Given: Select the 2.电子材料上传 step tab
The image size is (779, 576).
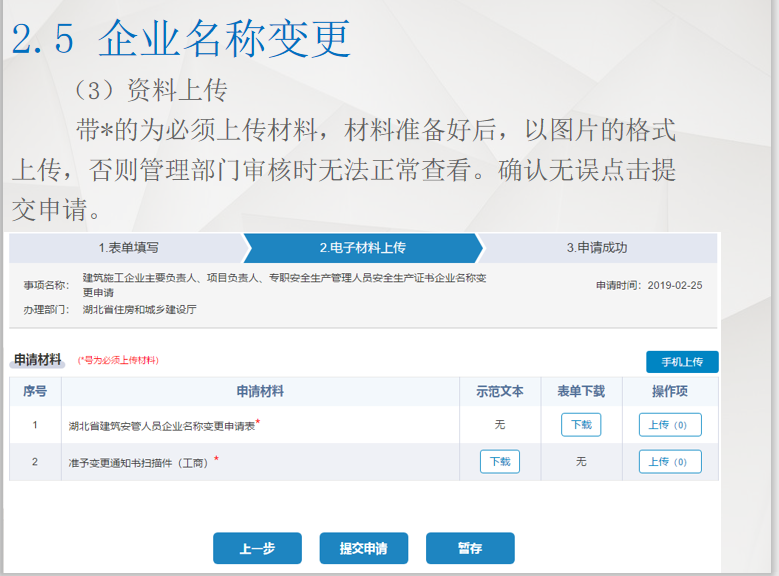Looking at the screenshot, I should [x=363, y=247].
